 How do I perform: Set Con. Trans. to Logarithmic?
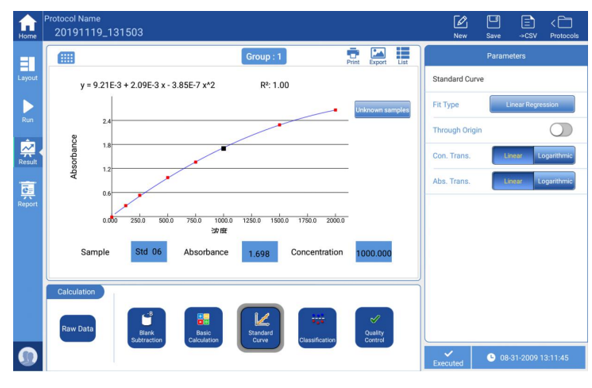(555, 156)
